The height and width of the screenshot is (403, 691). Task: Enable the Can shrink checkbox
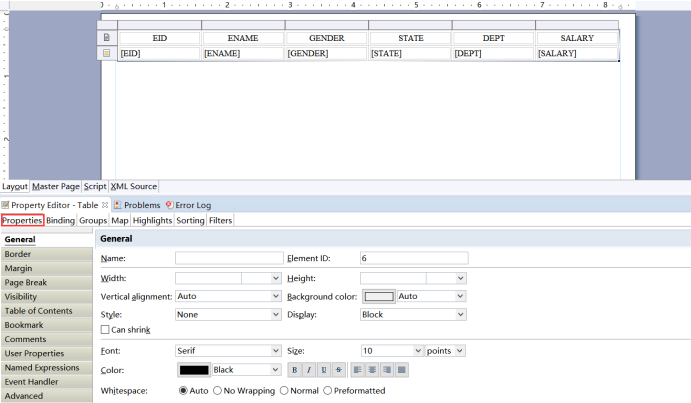105,329
